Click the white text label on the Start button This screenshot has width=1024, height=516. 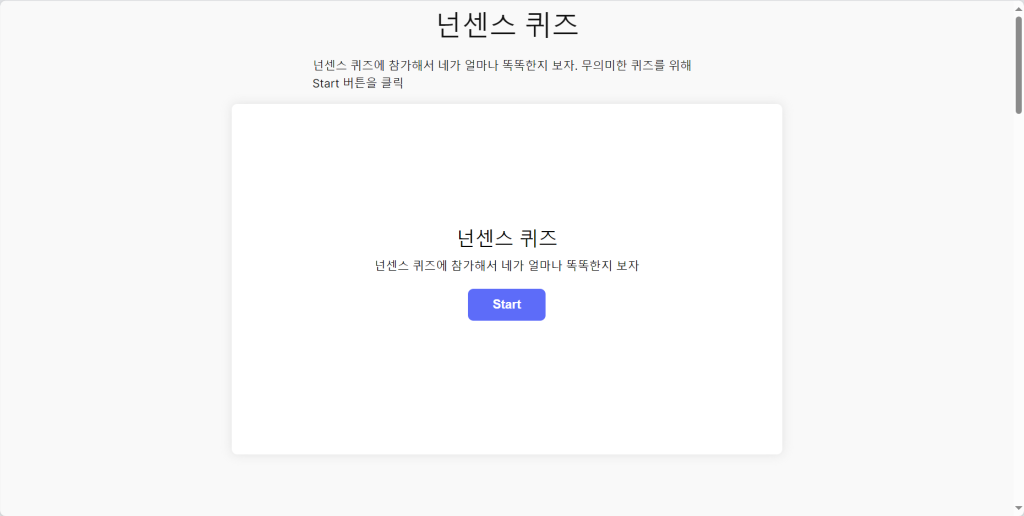point(507,305)
